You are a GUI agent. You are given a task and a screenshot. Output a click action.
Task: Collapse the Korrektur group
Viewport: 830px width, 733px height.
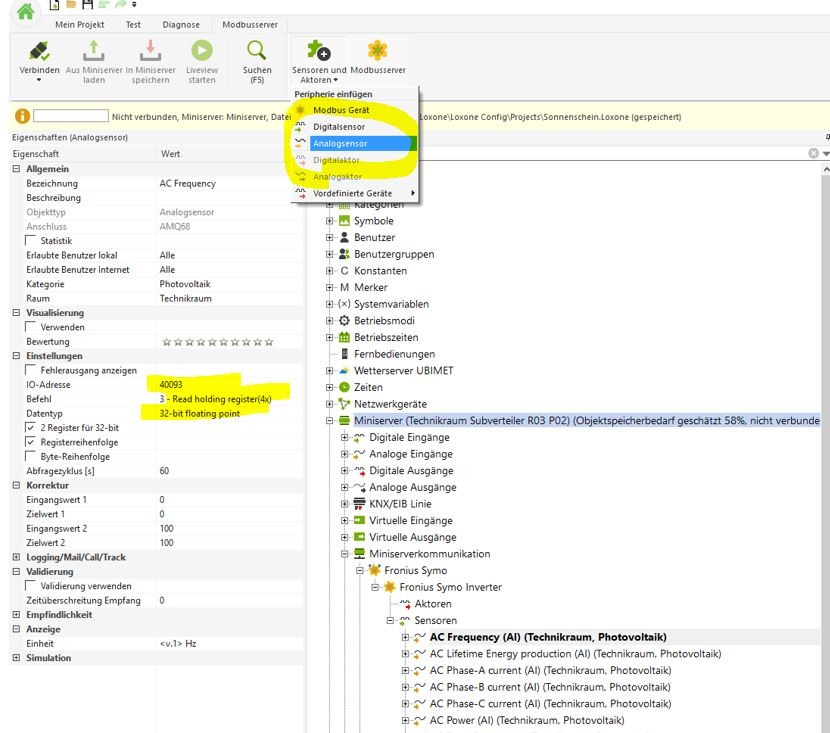click(16, 485)
